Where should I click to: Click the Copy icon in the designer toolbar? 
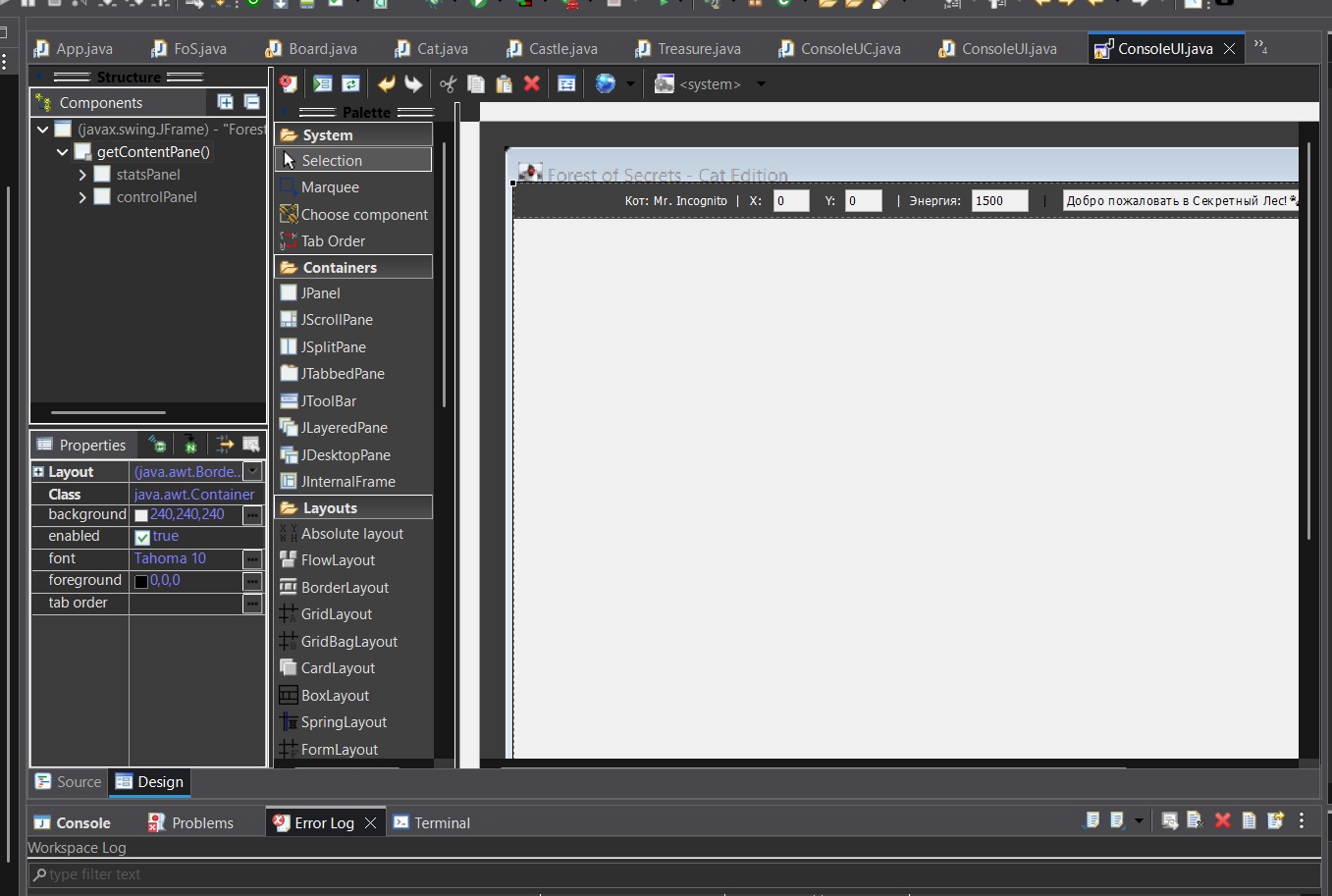click(x=476, y=84)
